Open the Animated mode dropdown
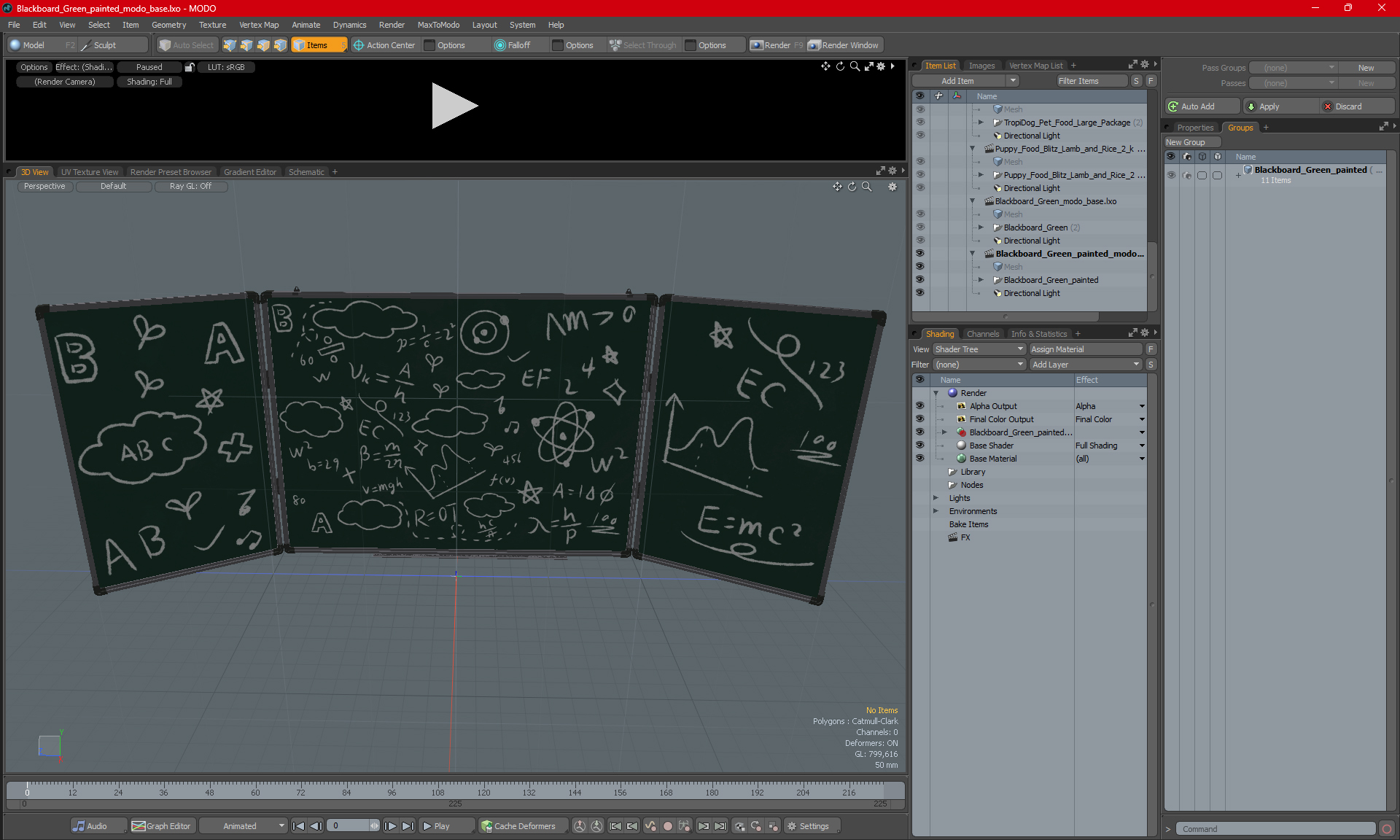1400x840 pixels. click(x=244, y=826)
